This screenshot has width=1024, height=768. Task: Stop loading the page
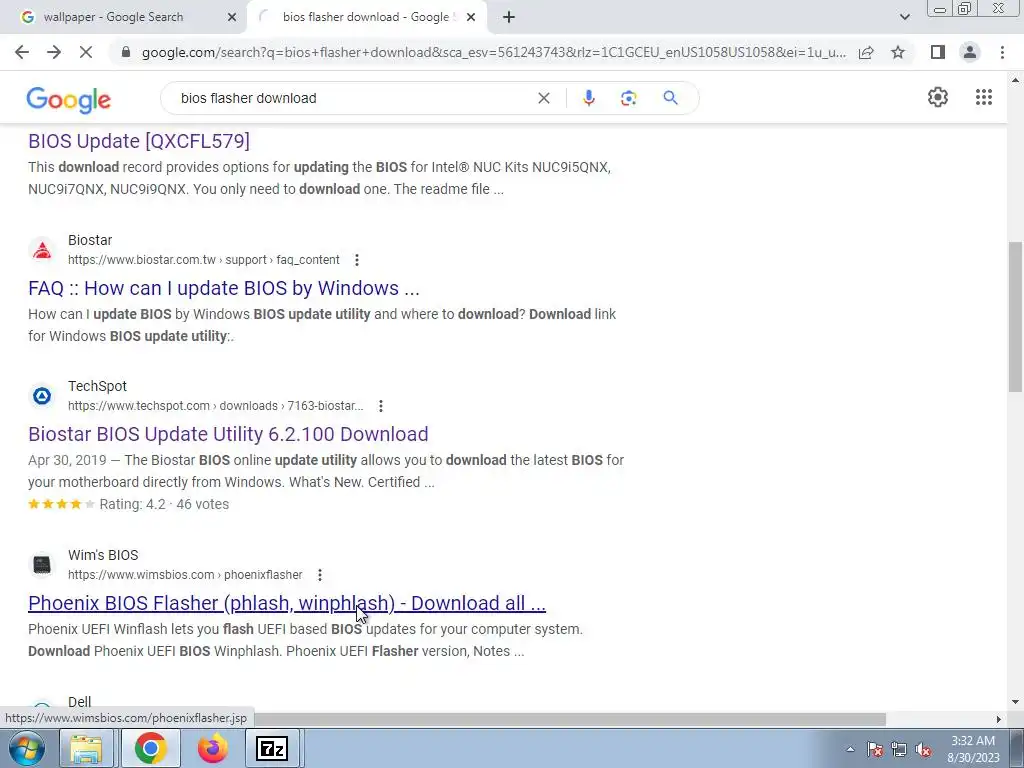(86, 52)
